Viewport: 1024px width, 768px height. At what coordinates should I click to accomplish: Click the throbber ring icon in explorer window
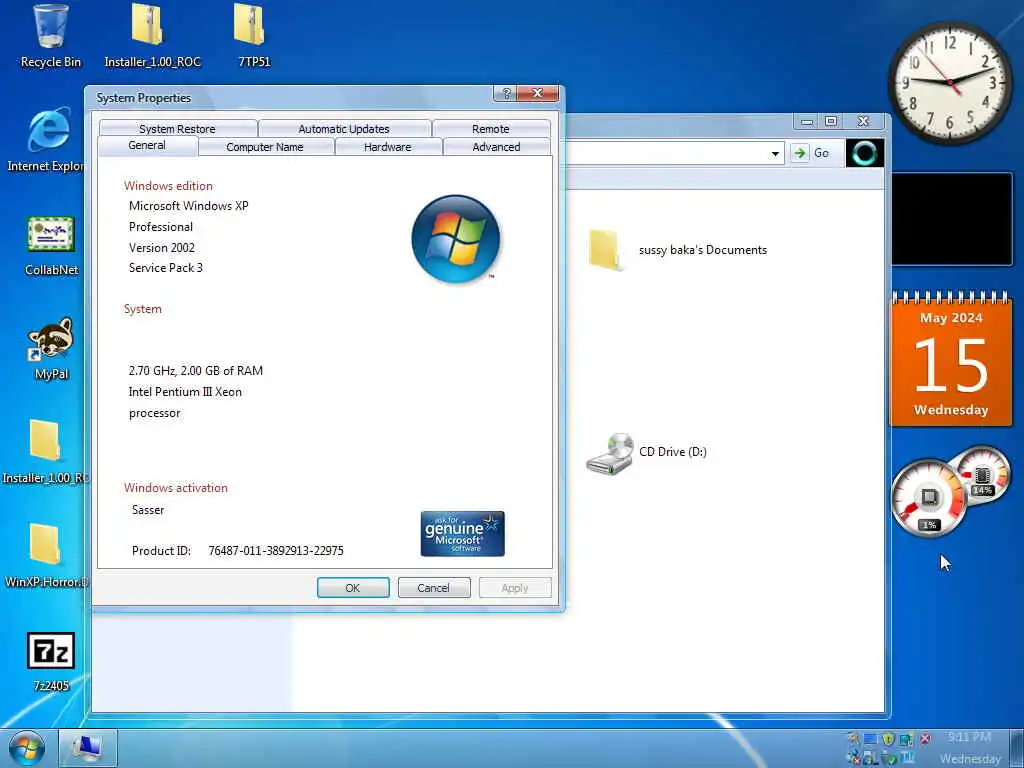pos(865,153)
